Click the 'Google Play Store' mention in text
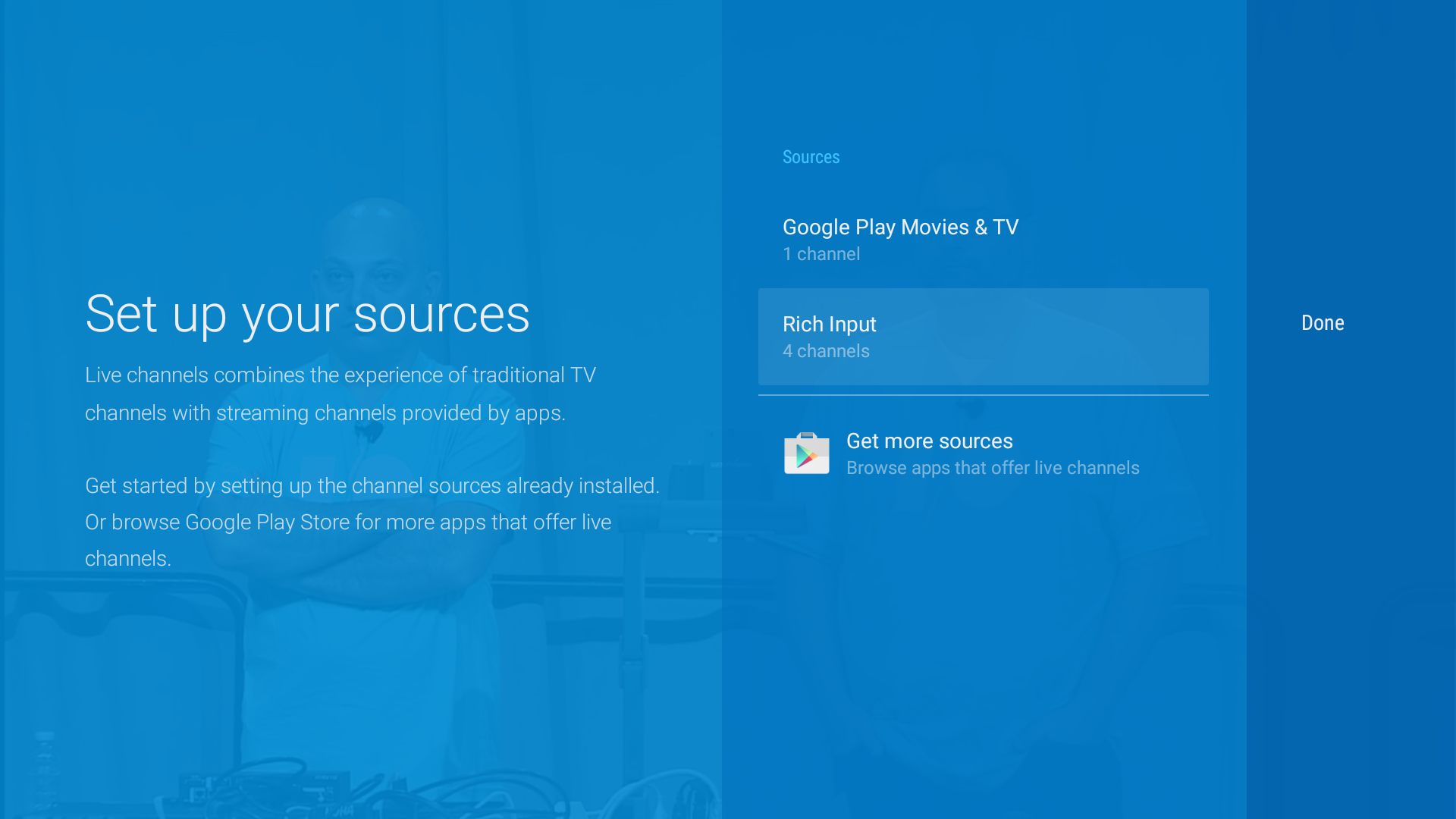 point(267,522)
